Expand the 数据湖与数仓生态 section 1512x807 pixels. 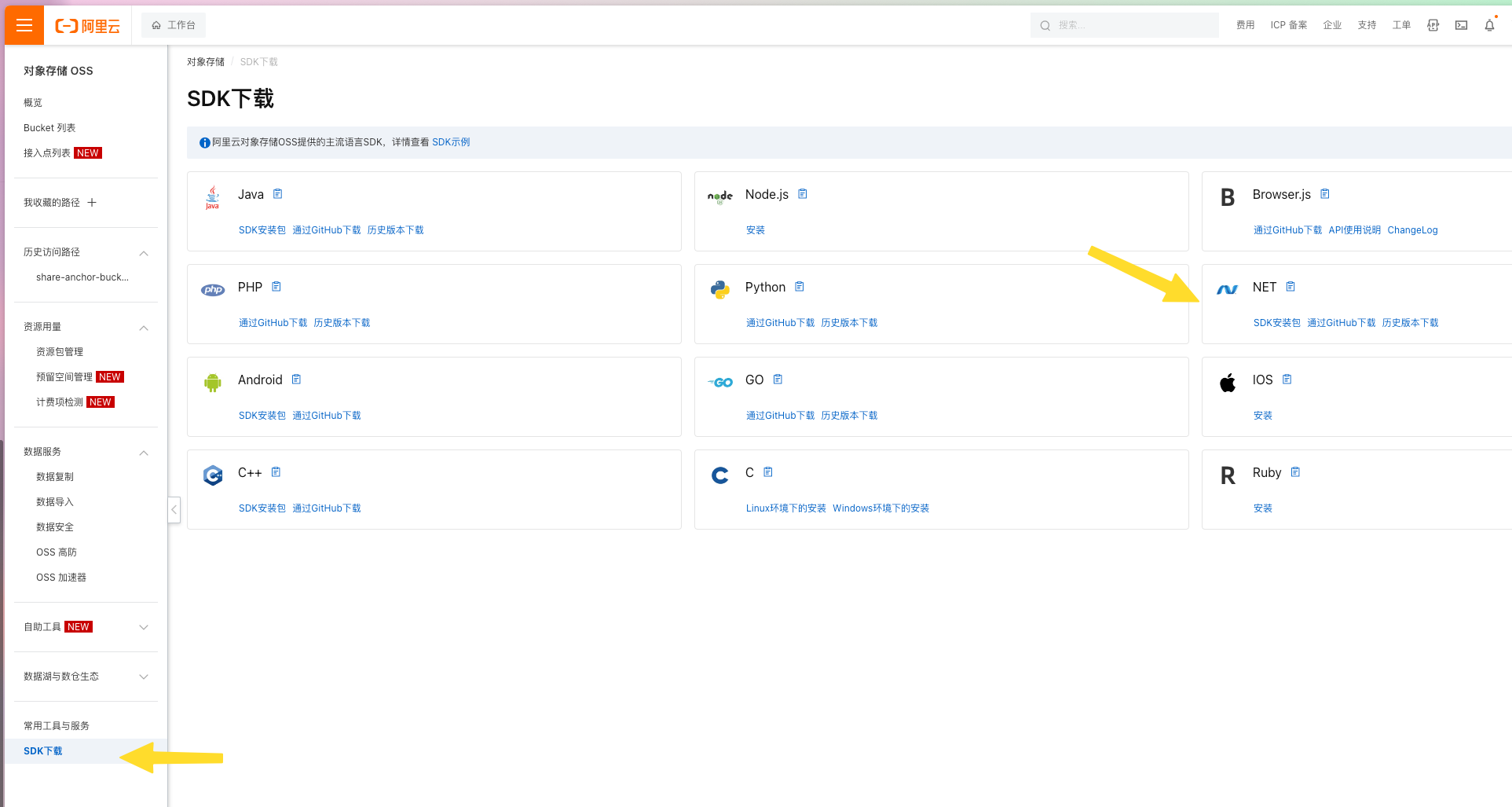point(144,677)
